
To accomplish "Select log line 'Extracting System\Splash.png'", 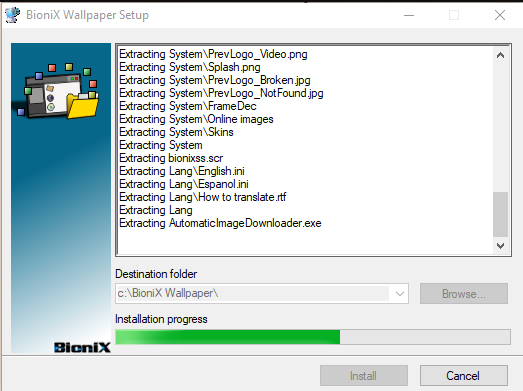I will pyautogui.click(x=190, y=67).
